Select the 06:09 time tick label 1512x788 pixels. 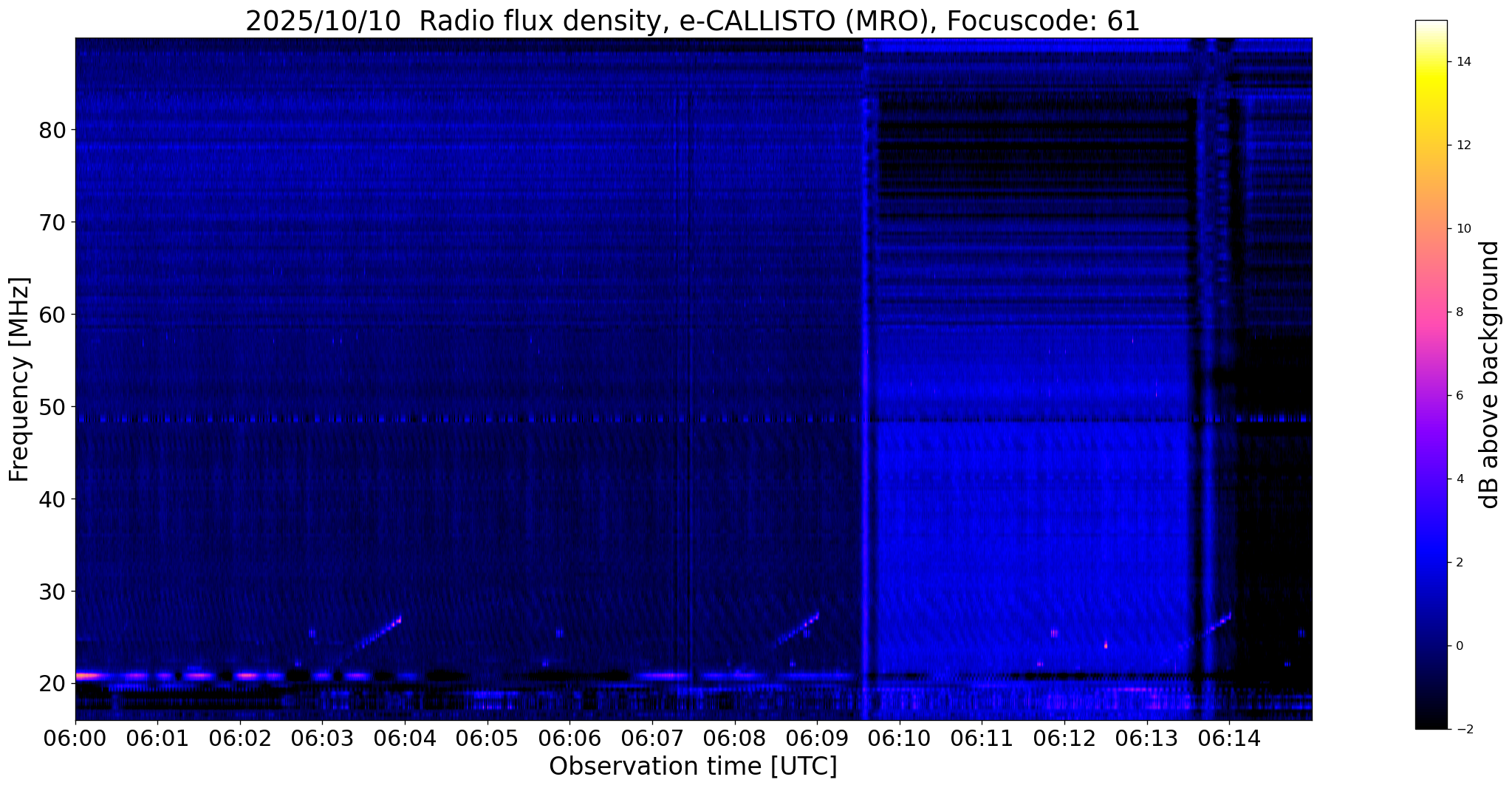click(817, 739)
